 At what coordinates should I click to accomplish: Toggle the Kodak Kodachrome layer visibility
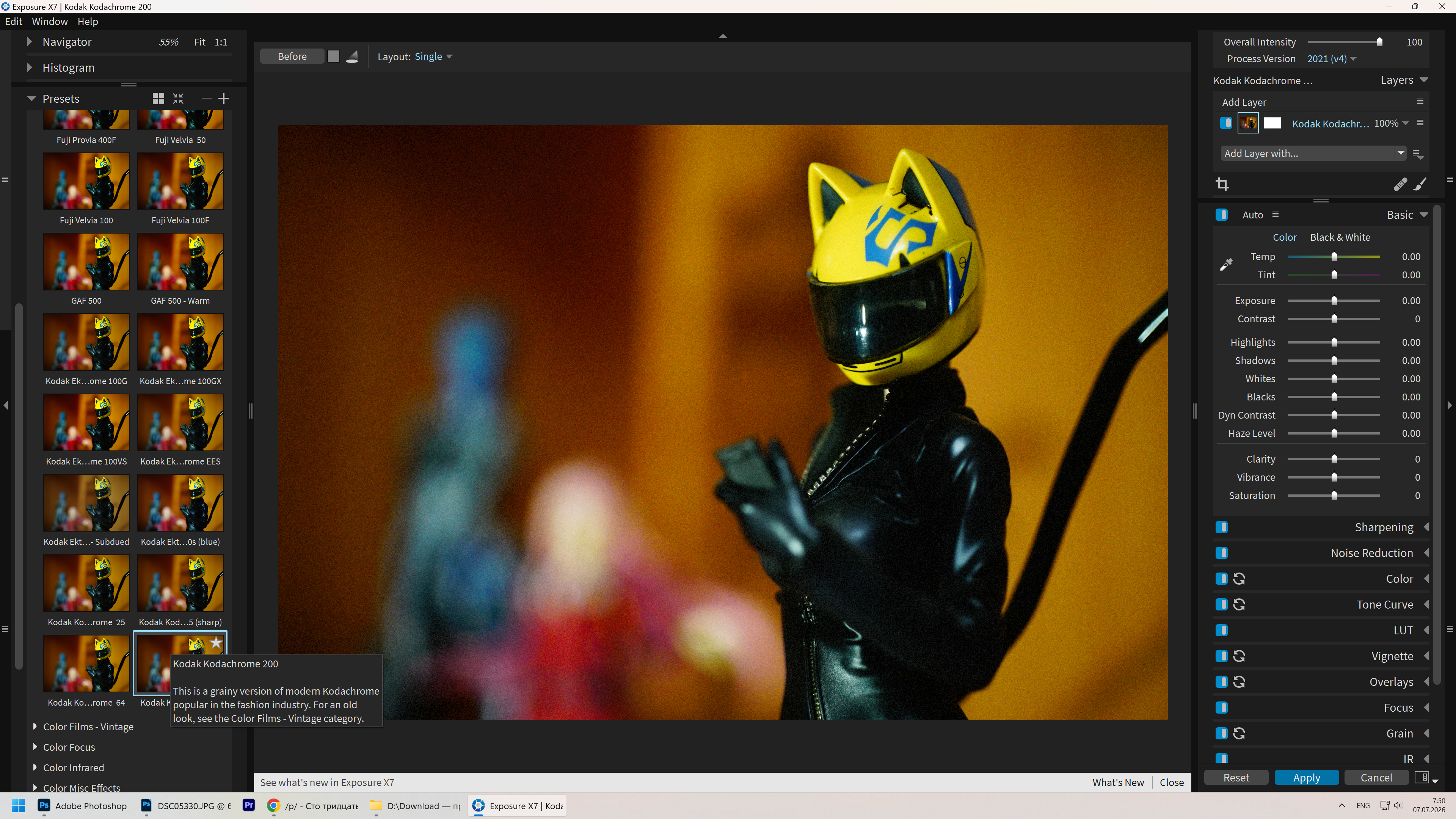point(1226,123)
